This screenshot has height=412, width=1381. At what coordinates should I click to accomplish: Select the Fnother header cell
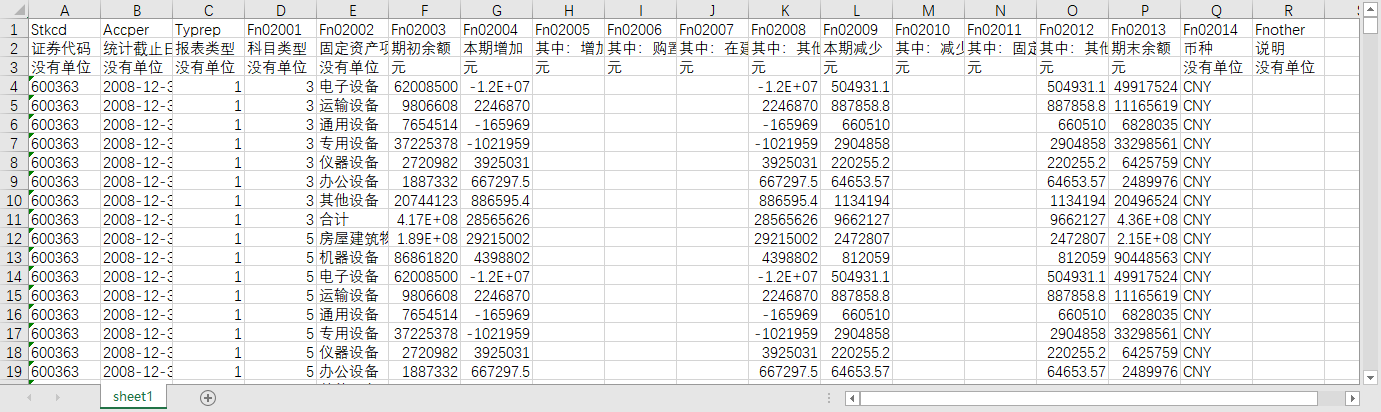pos(1288,29)
